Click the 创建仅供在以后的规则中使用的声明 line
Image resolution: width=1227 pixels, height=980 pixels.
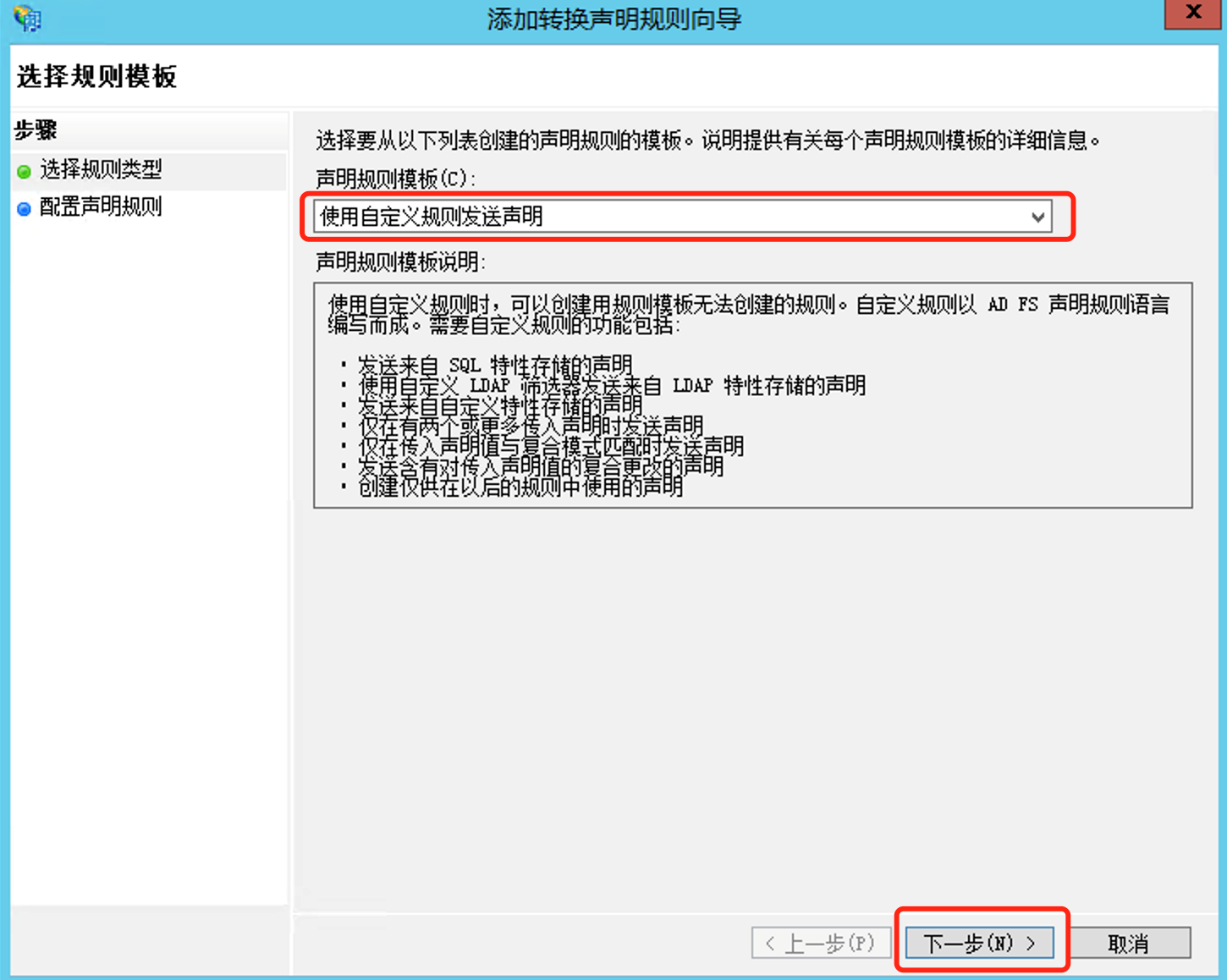tap(520, 487)
